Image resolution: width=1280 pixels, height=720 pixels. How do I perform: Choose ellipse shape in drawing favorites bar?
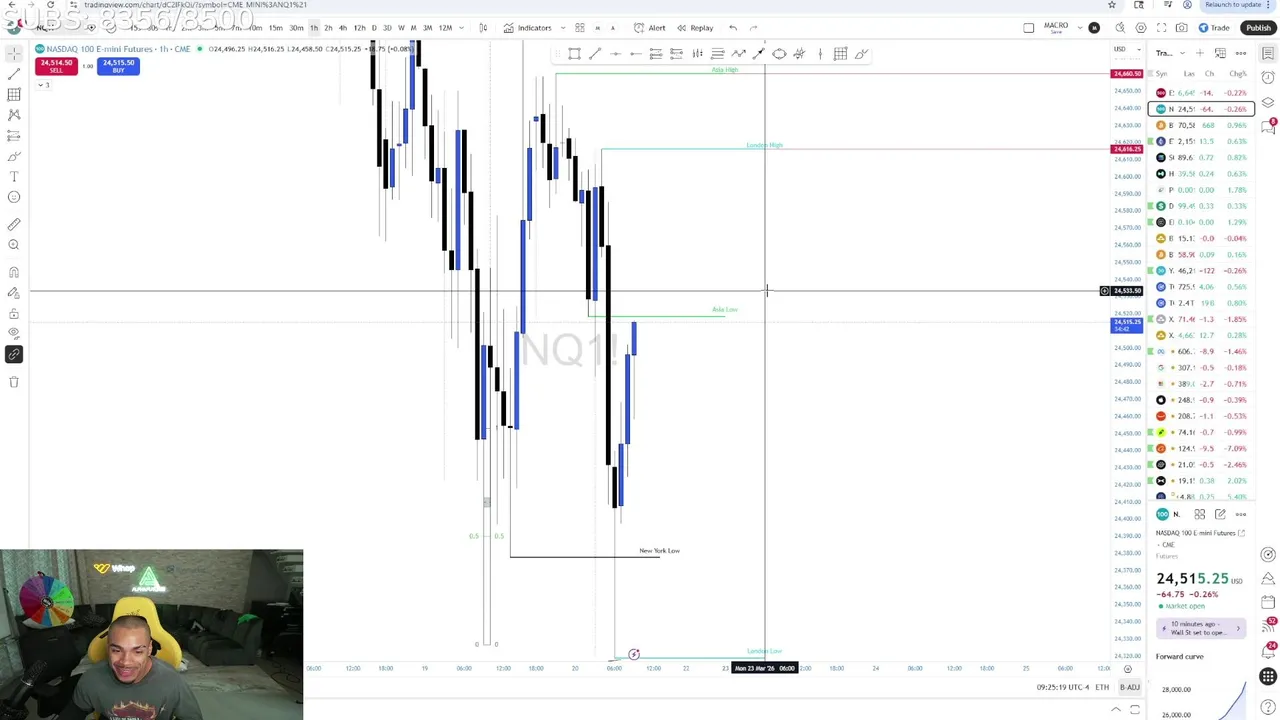pos(779,54)
